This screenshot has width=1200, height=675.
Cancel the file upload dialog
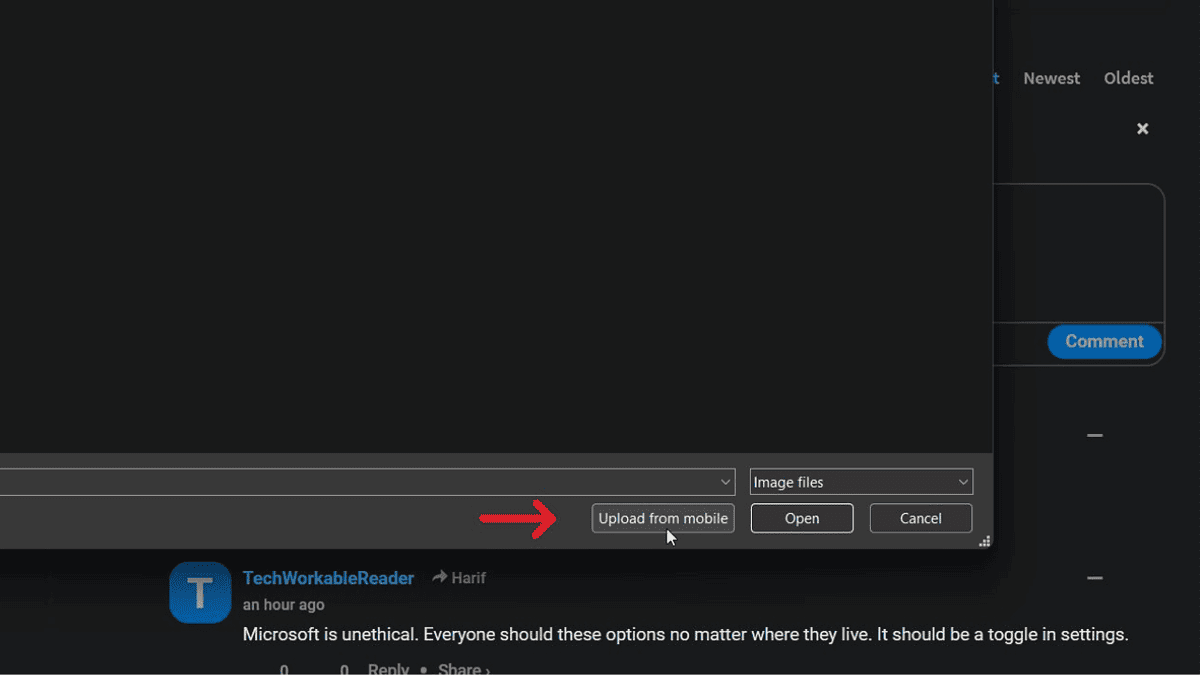pos(920,518)
